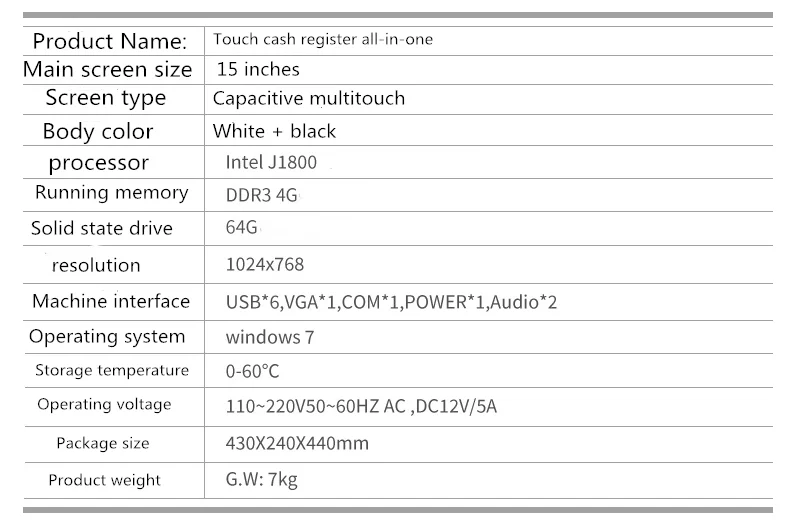Click the "Product Name:" label
The height and width of the screenshot is (525, 805).
click(x=110, y=41)
